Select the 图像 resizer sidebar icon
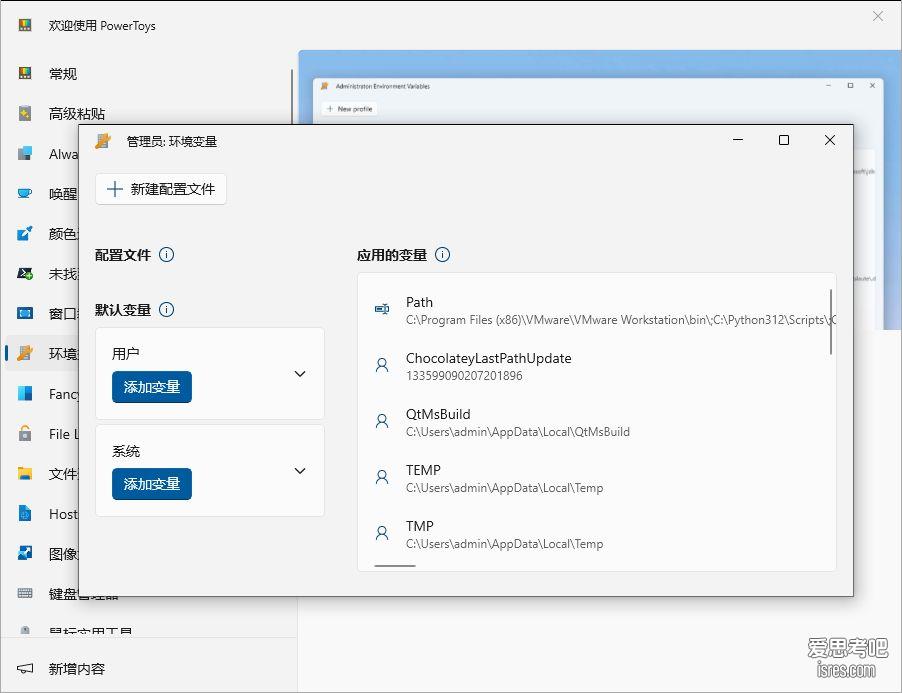Image resolution: width=902 pixels, height=693 pixels. tap(25, 553)
